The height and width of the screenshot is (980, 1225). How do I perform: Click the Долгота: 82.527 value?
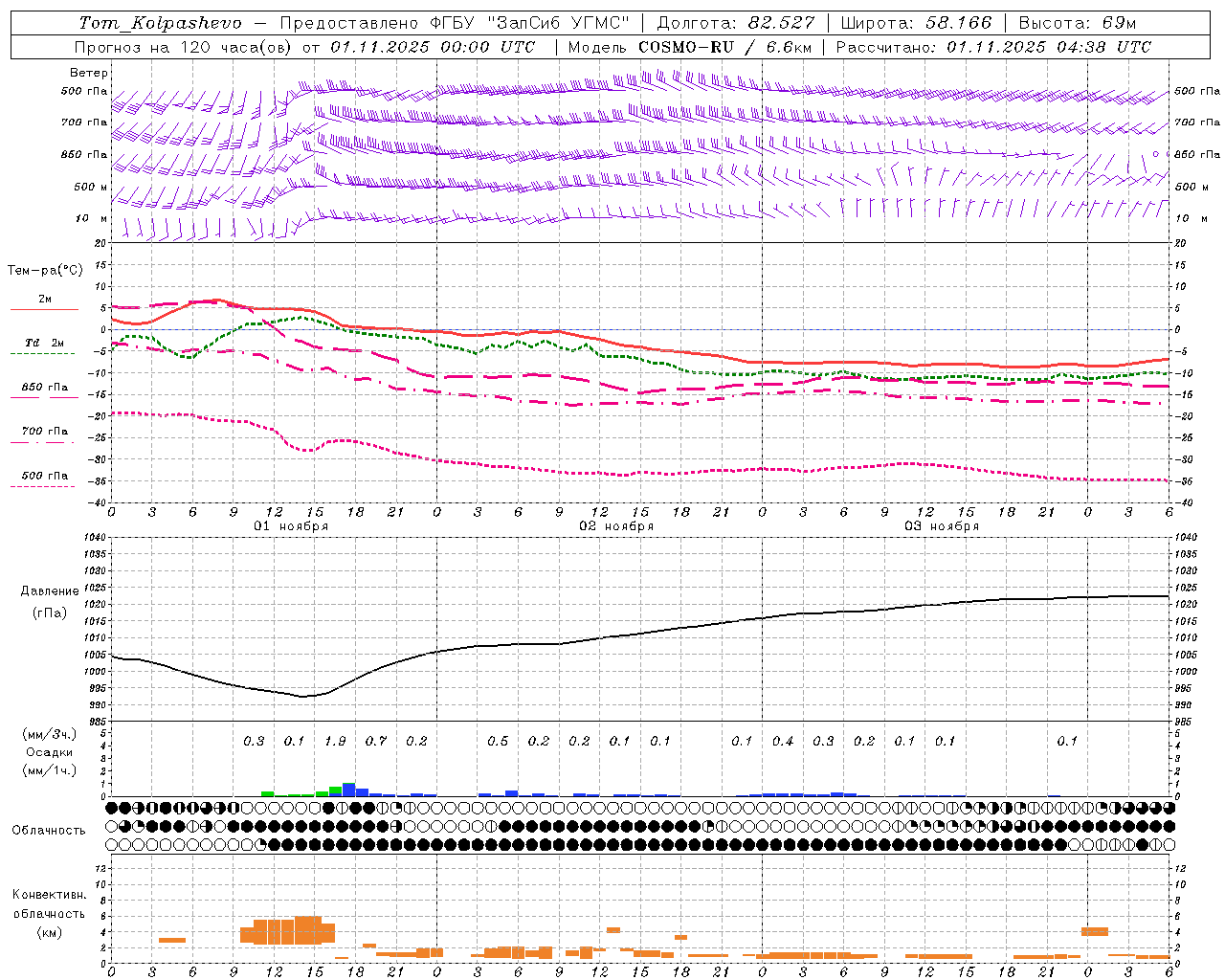(736, 23)
